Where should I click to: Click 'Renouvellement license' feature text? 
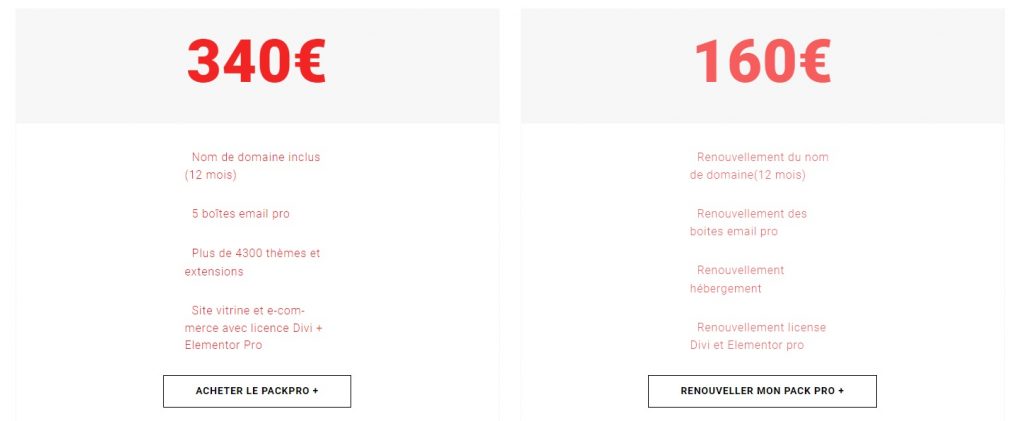[x=761, y=328]
